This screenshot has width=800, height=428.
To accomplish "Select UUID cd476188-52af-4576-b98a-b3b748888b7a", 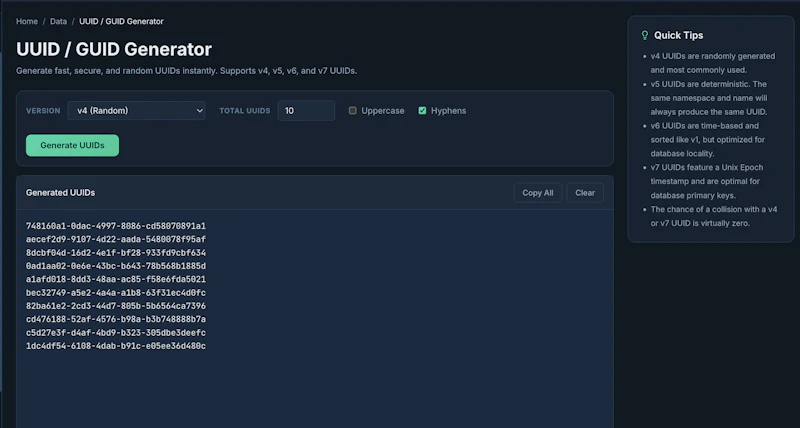I will tap(116, 319).
